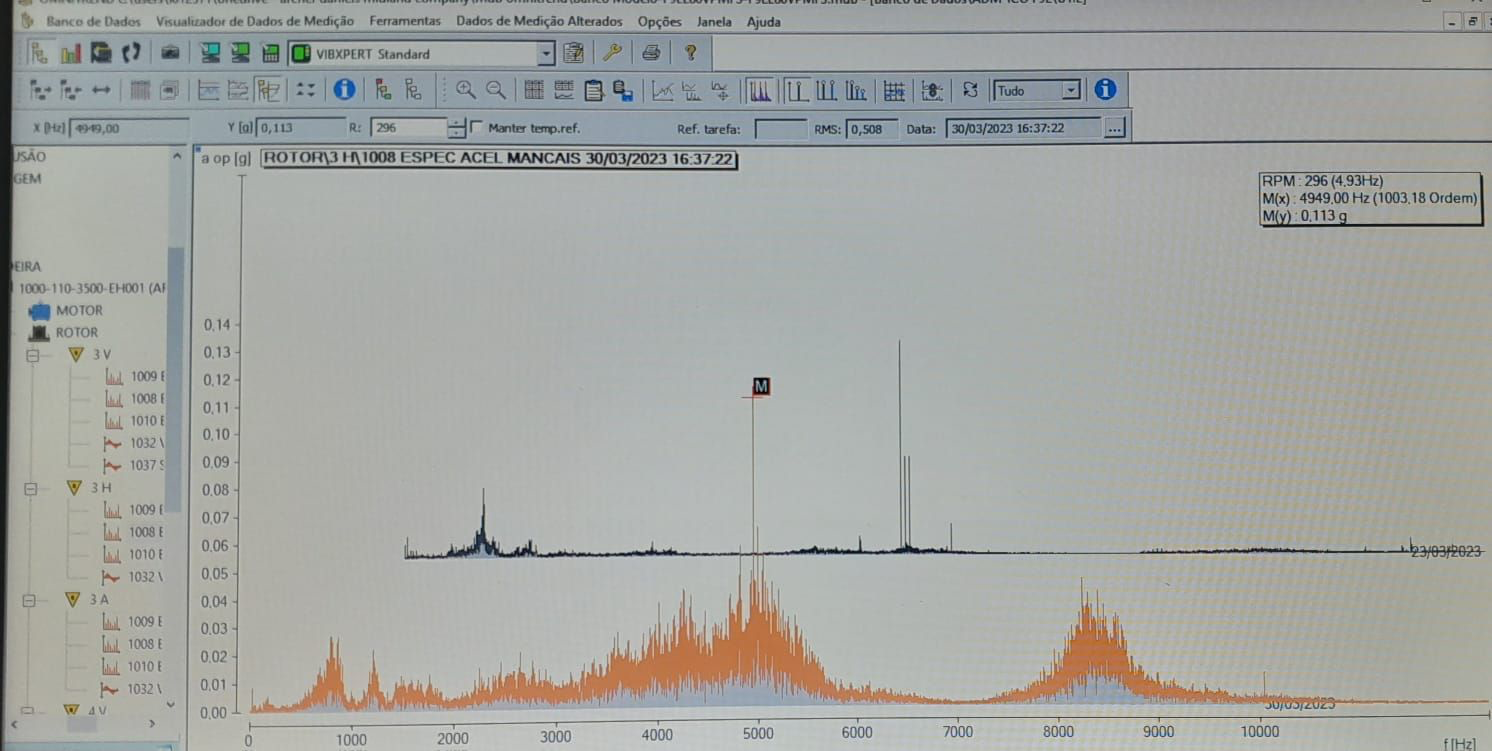Viewport: 1492px width, 751px height.
Task: Click the wrench tools icon
Action: 612,53
